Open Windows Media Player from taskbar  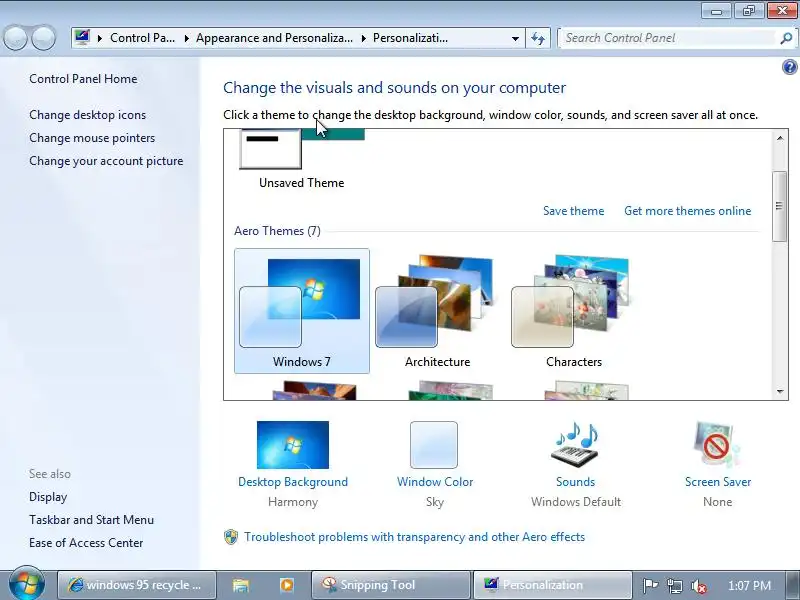[x=287, y=585]
